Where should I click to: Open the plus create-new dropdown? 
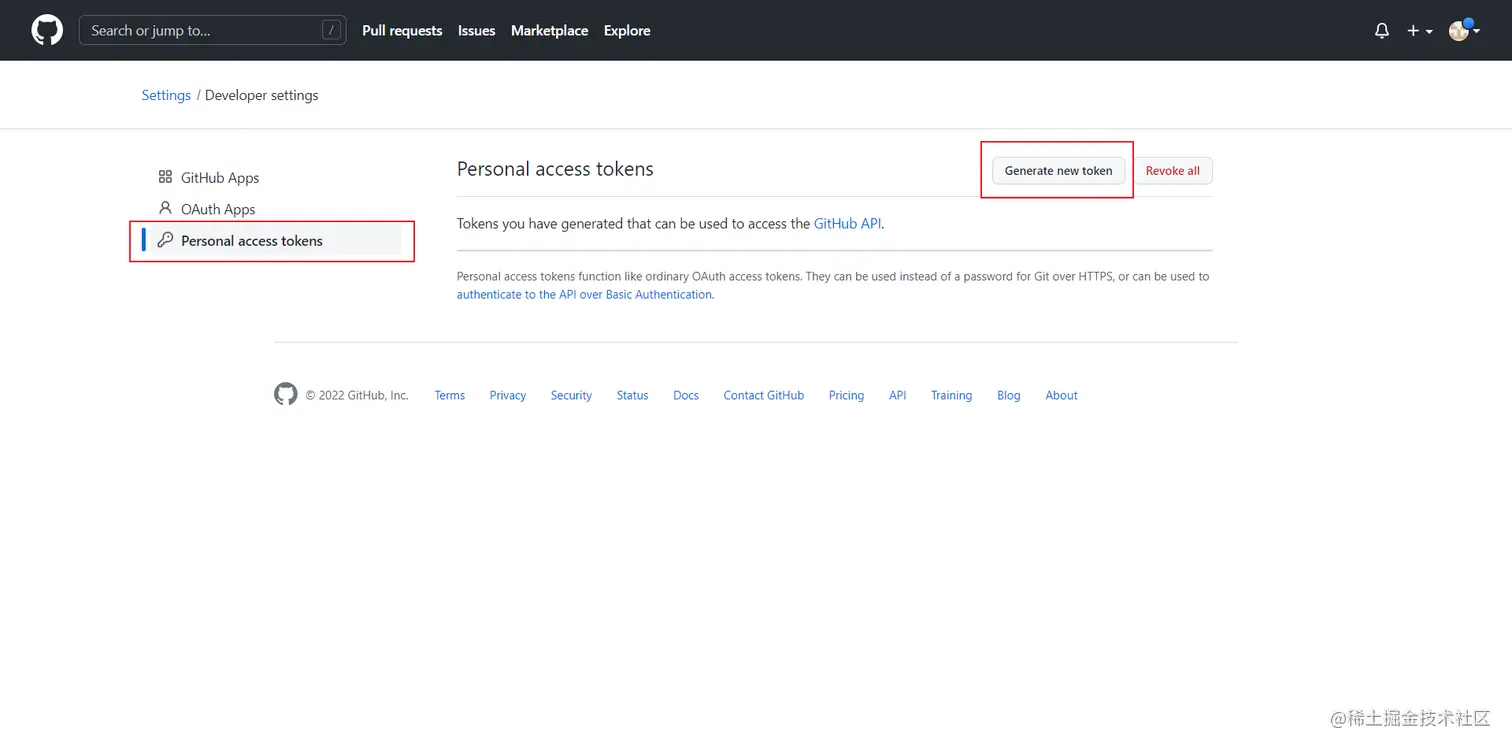click(x=1420, y=31)
